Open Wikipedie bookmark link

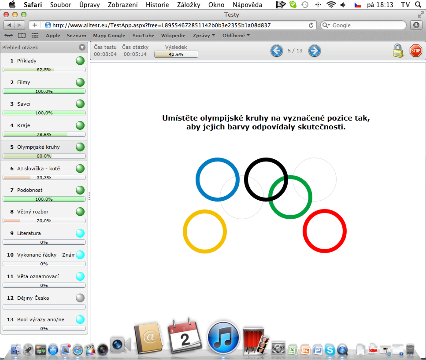pos(173,35)
